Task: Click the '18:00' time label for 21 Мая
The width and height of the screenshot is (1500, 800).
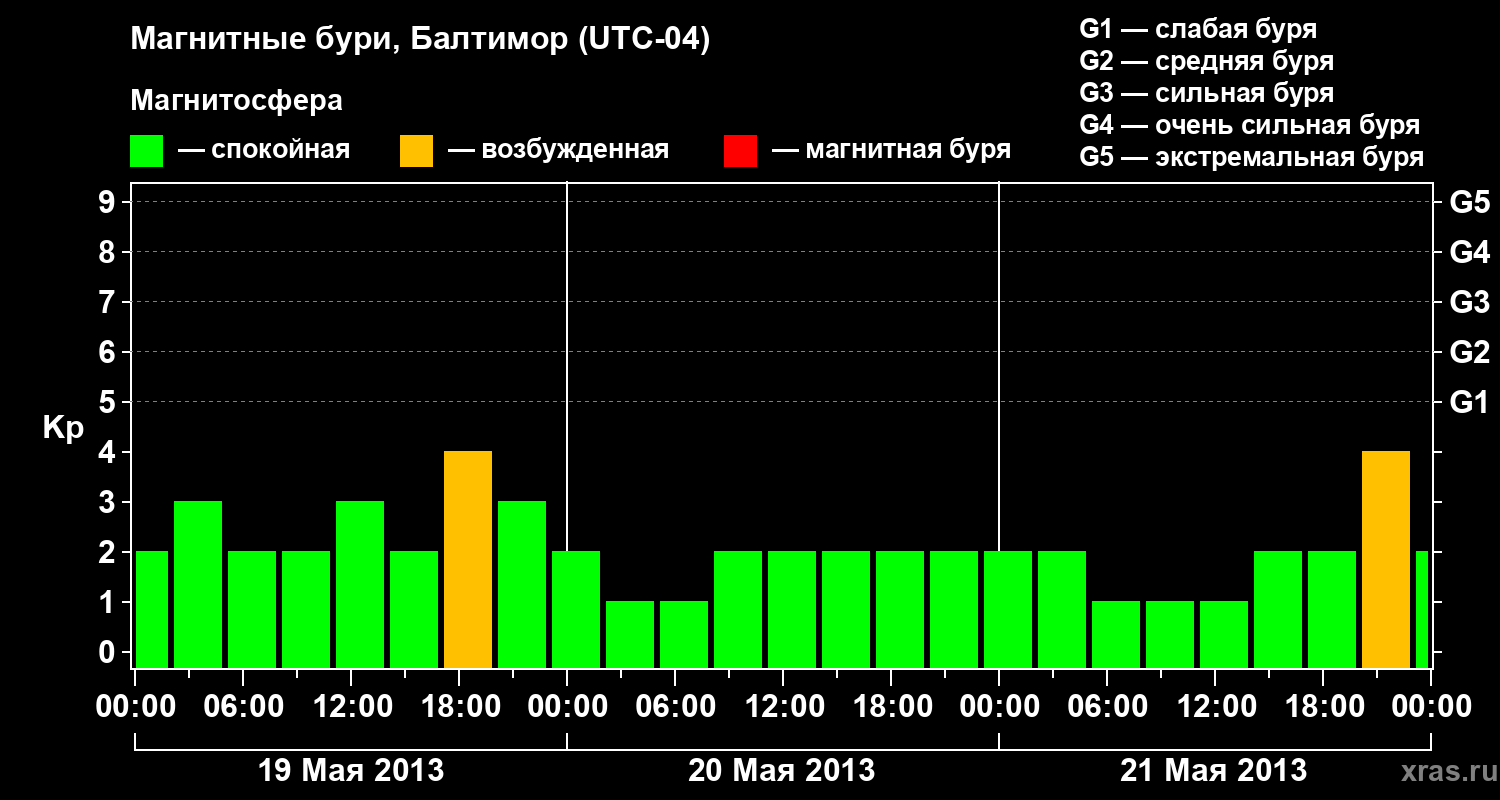Action: pos(1323,706)
